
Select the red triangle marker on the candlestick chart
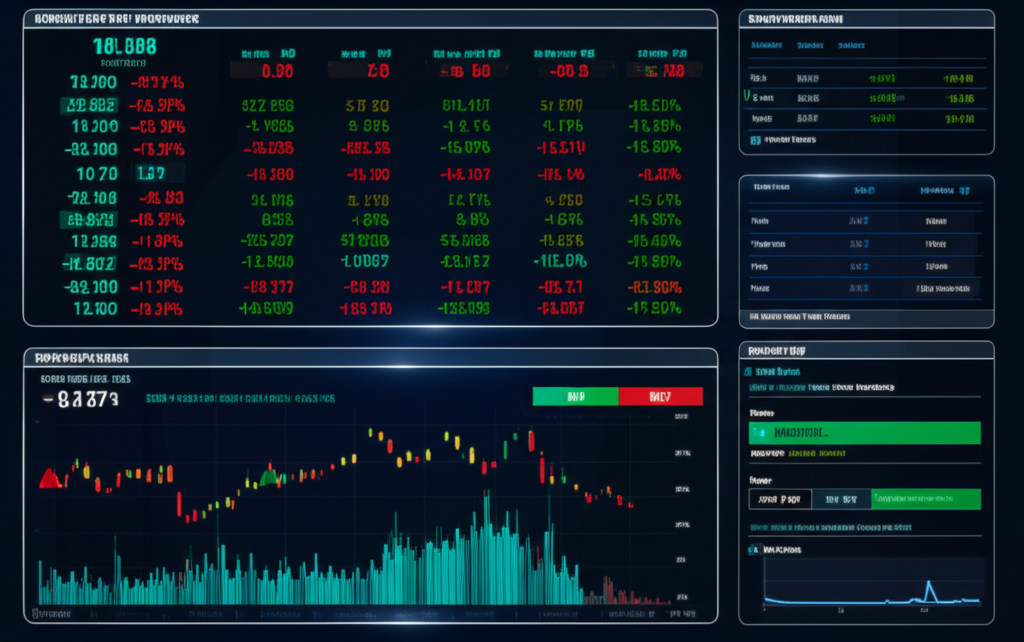pos(47,478)
